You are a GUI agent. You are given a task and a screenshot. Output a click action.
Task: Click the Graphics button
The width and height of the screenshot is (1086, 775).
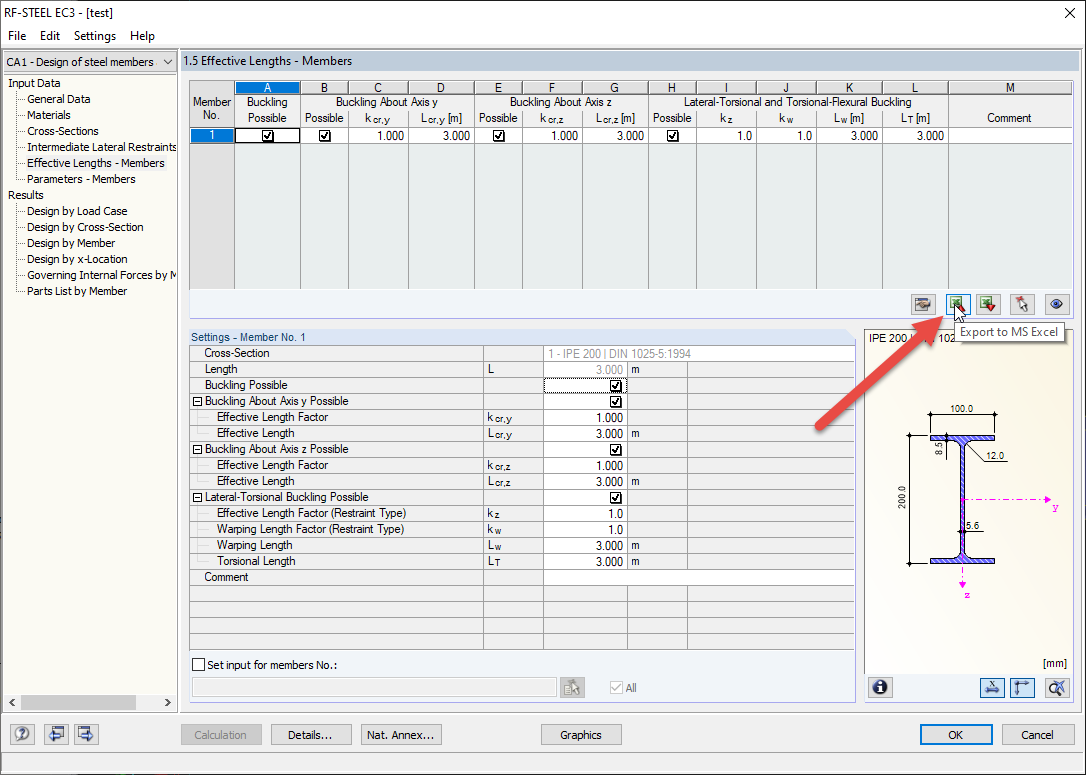pyautogui.click(x=580, y=735)
